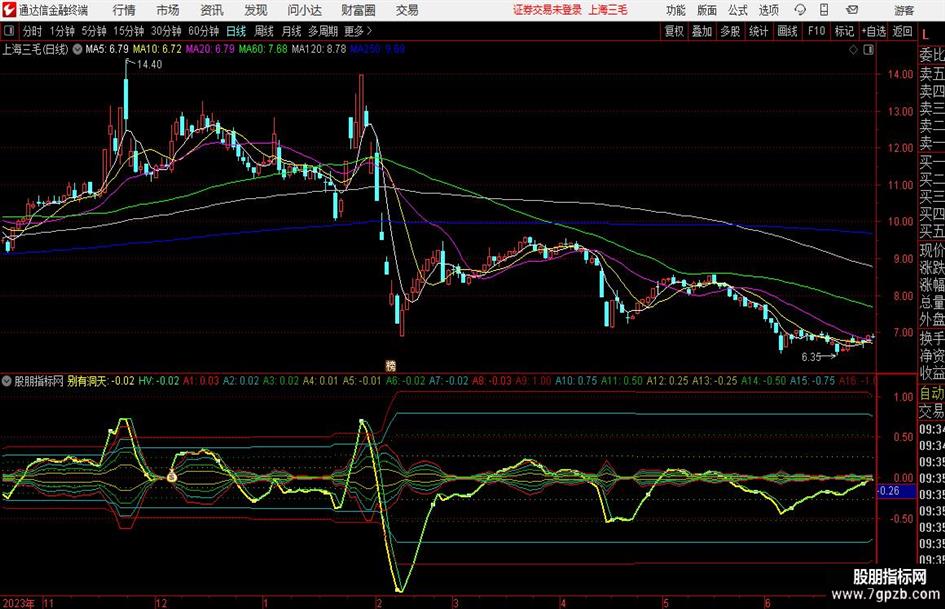The height and width of the screenshot is (609, 945).
Task: Open the 发现 menu
Action: [256, 10]
